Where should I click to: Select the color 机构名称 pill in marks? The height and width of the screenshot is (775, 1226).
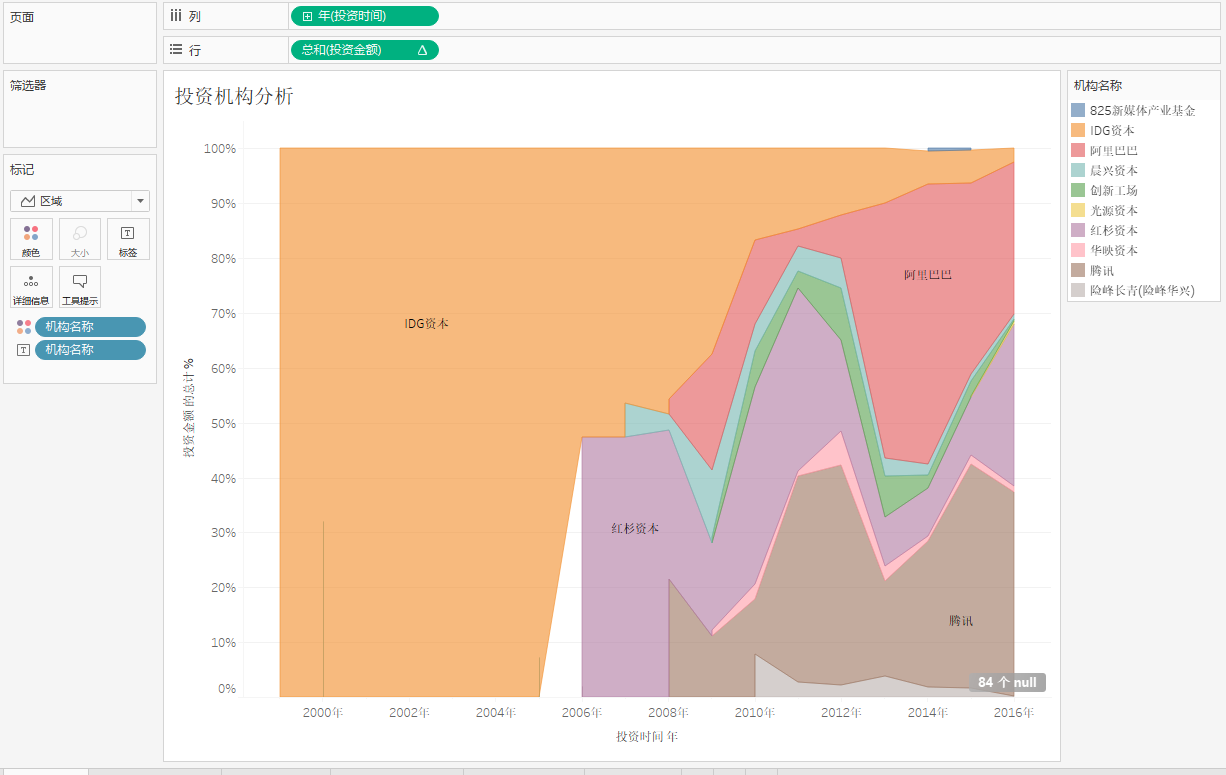pos(90,327)
